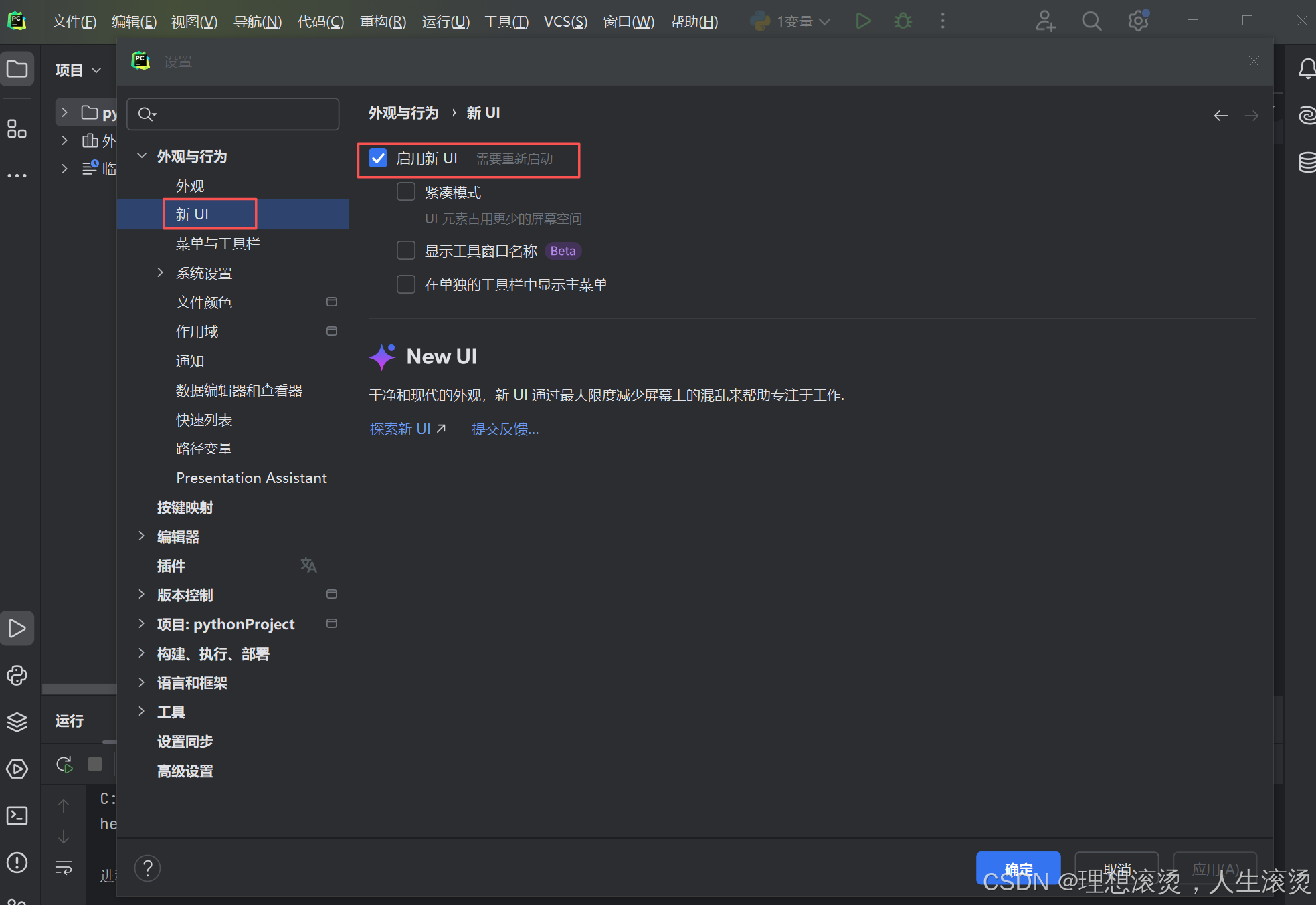Expand the 语言和框架 node

(x=141, y=682)
